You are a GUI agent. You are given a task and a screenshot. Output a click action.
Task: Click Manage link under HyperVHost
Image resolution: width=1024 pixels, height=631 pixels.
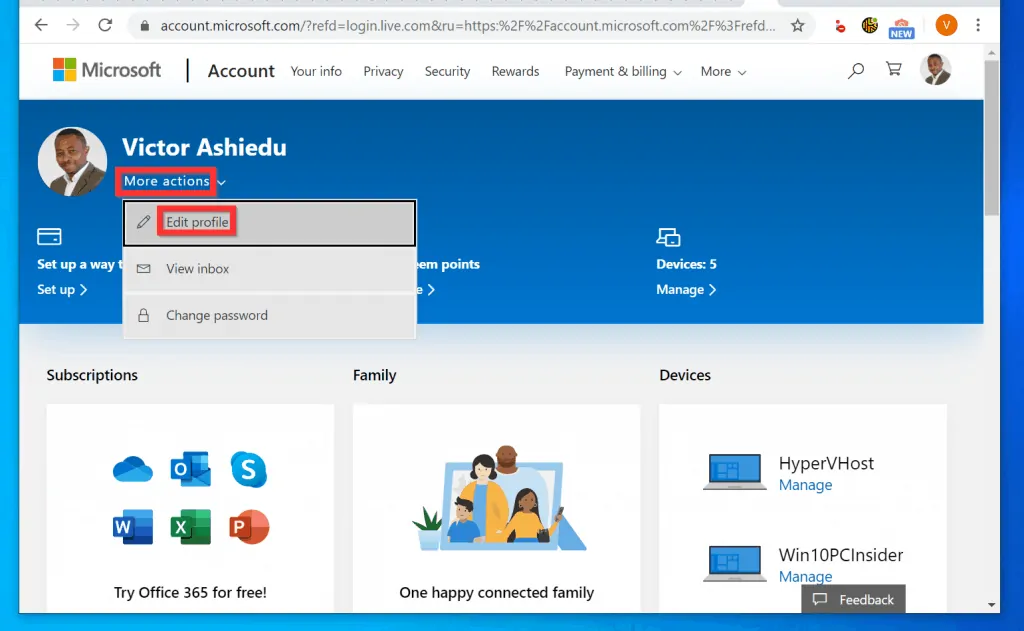point(805,485)
